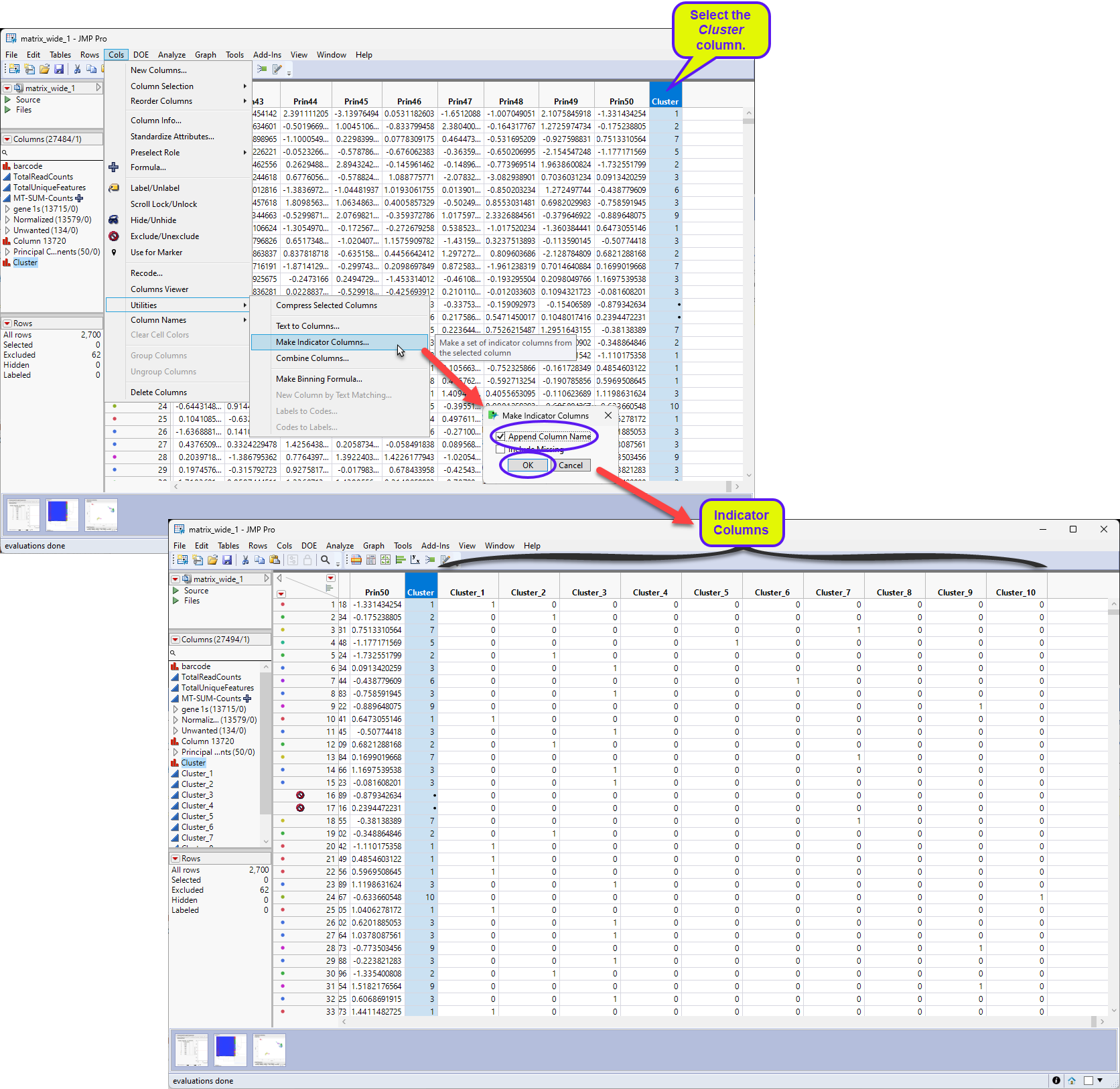Expand gene 1s column group in lower window
The width and height of the screenshot is (1120, 1089).
coord(176,709)
